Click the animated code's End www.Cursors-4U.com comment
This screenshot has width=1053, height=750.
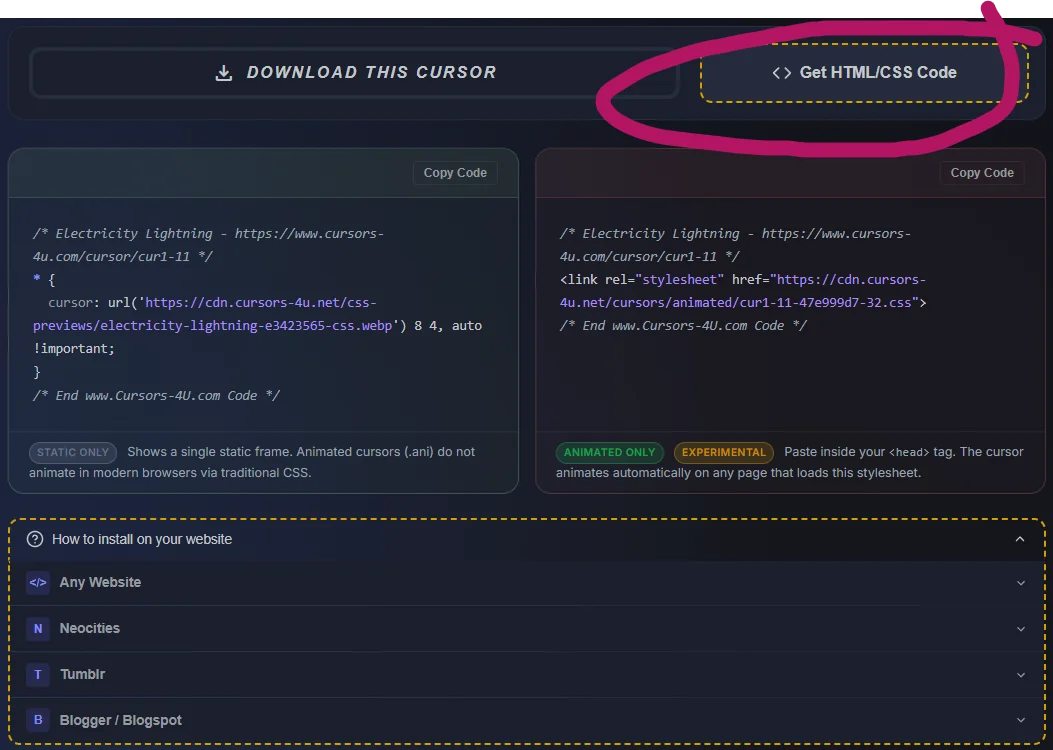click(x=683, y=326)
